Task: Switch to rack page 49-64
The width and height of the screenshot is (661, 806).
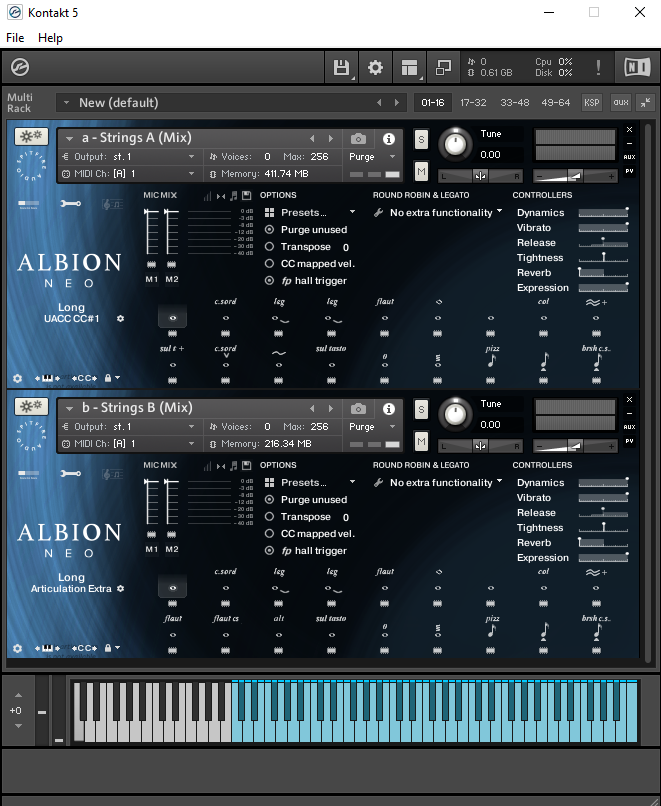Action: [x=556, y=102]
